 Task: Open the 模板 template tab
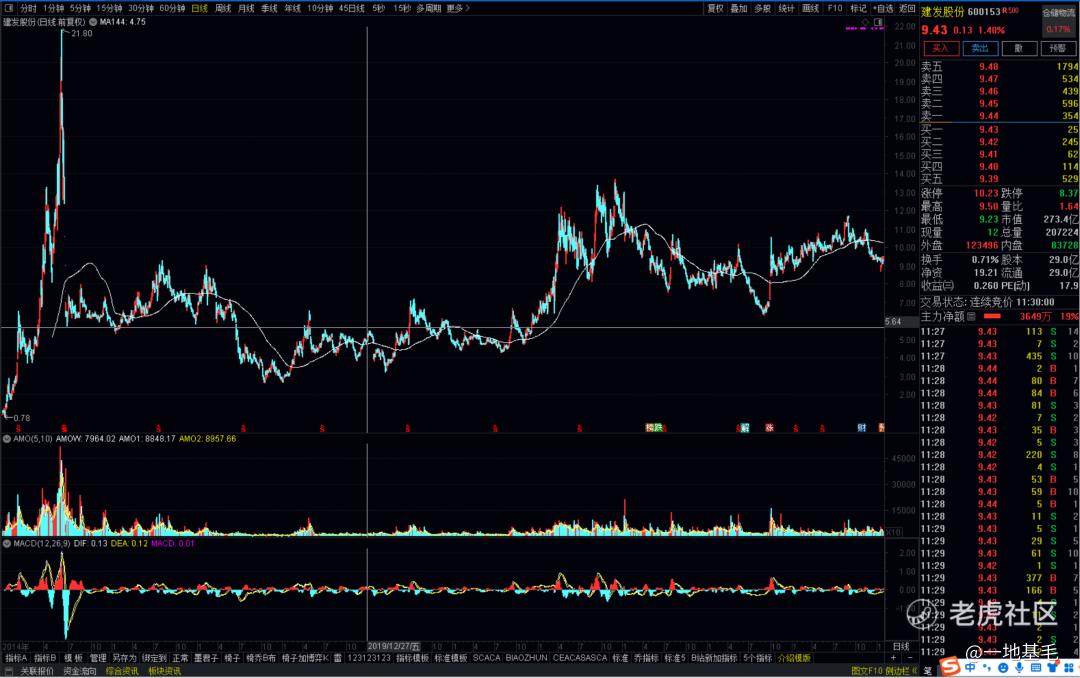coord(73,658)
